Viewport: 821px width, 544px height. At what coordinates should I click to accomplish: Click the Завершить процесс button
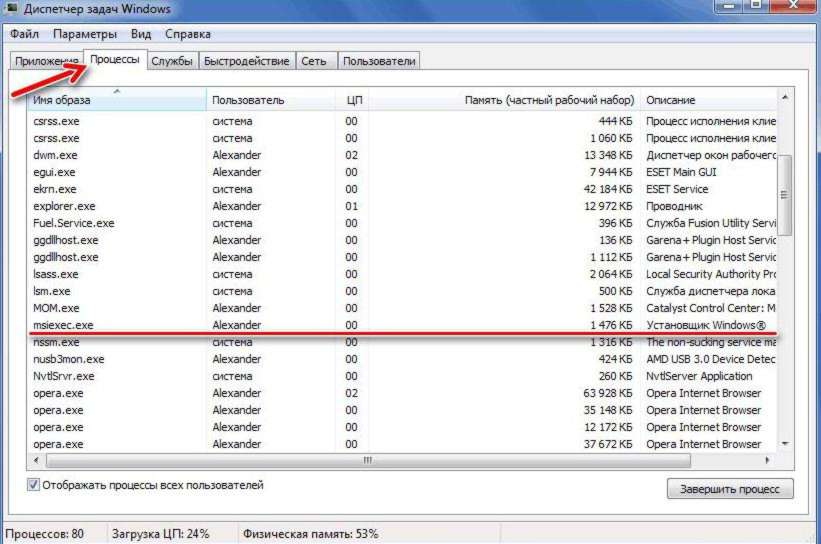[x=730, y=489]
